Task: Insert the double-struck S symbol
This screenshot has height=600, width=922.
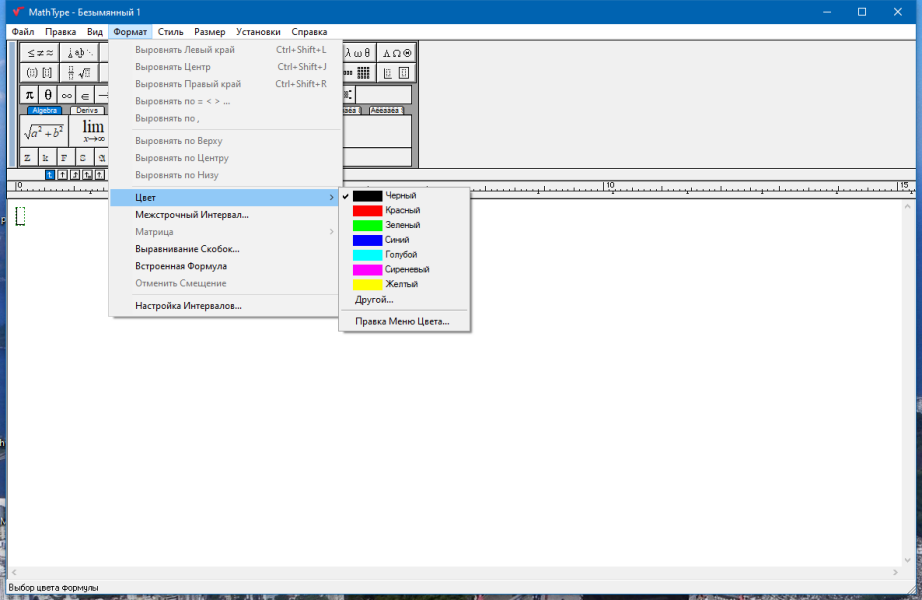Action: [x=83, y=157]
